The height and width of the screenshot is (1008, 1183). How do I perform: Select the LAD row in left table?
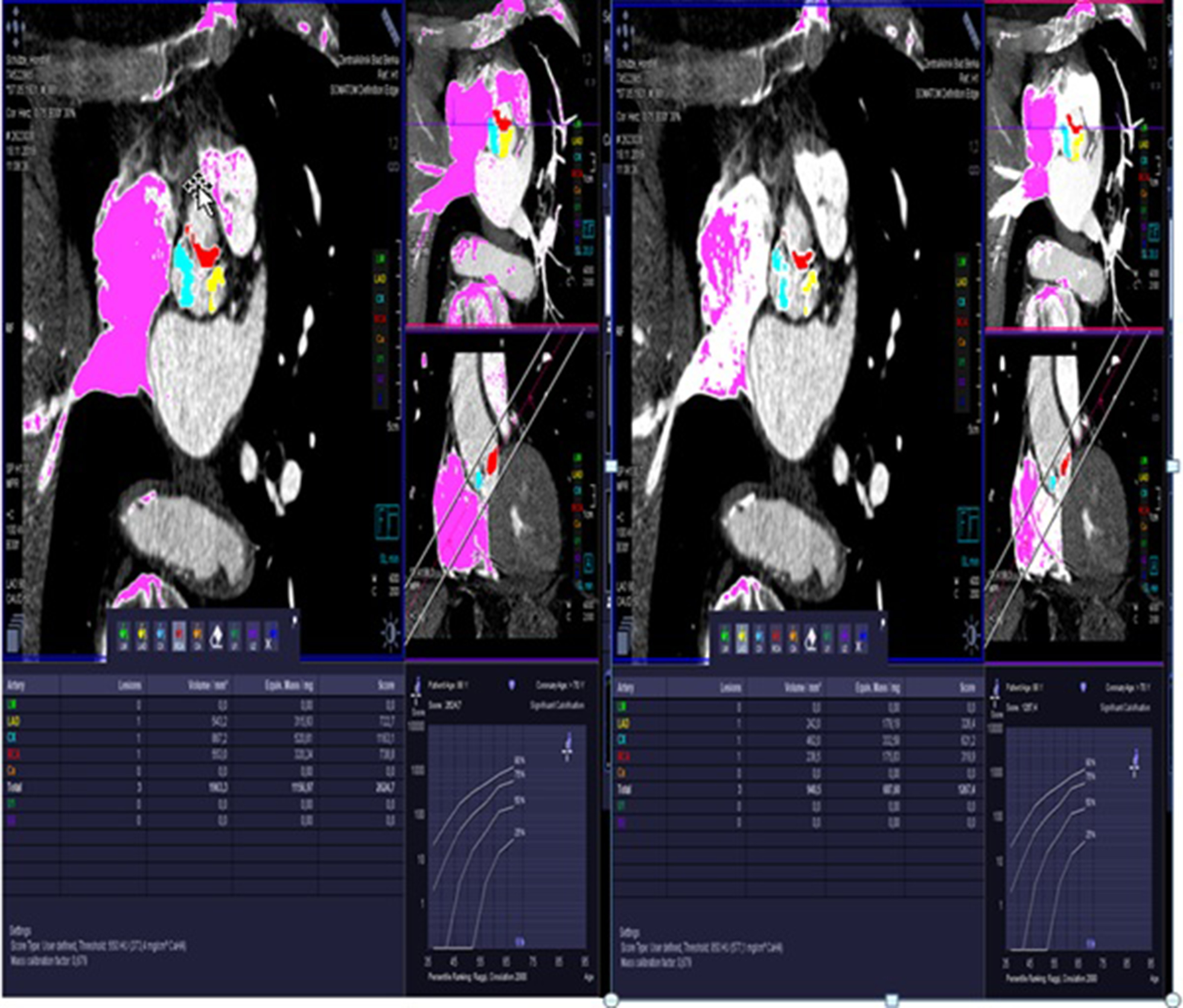pos(203,721)
